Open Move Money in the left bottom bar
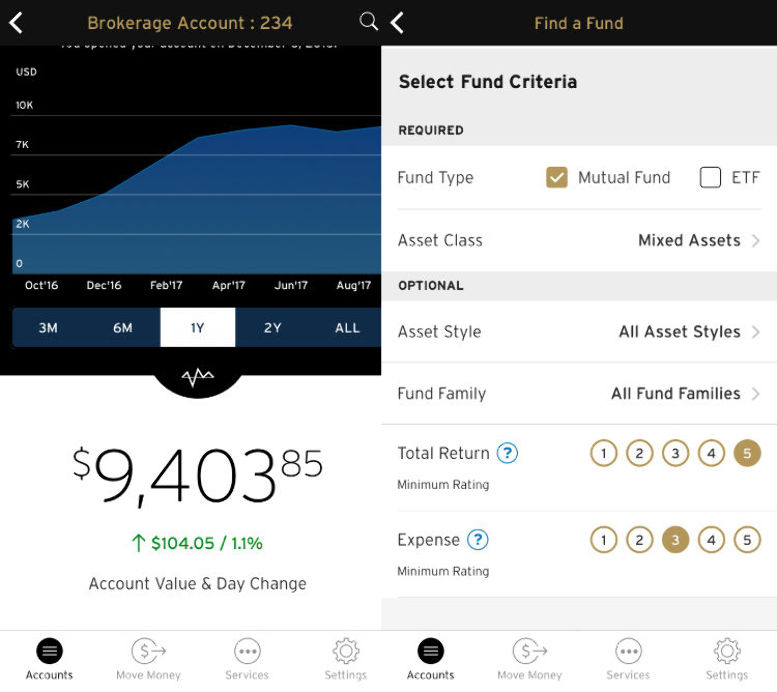 (x=148, y=659)
